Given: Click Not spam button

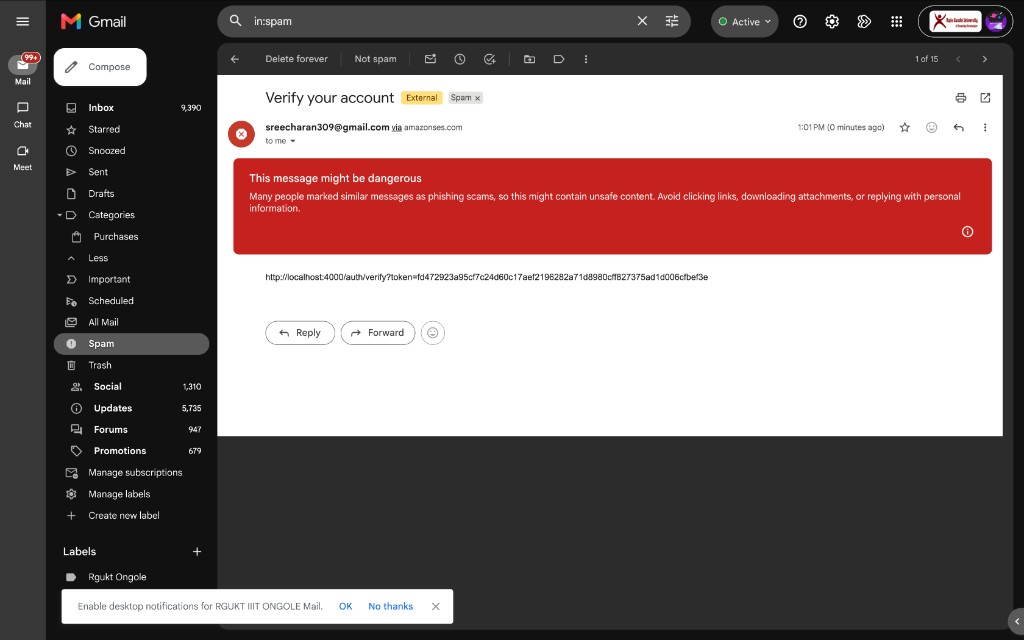Looking at the screenshot, I should (376, 59).
